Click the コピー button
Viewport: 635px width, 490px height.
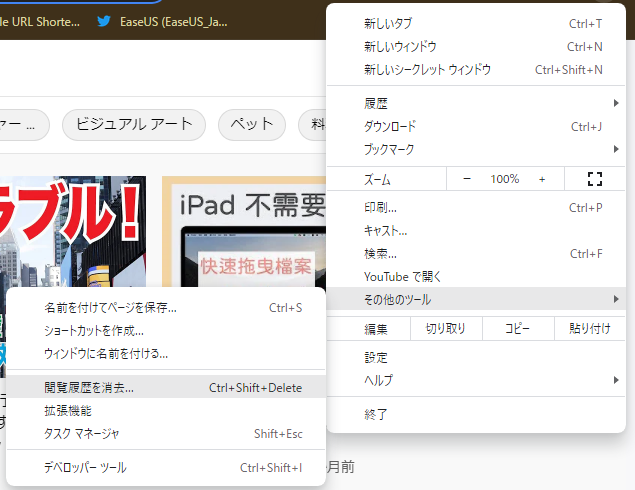(517, 328)
